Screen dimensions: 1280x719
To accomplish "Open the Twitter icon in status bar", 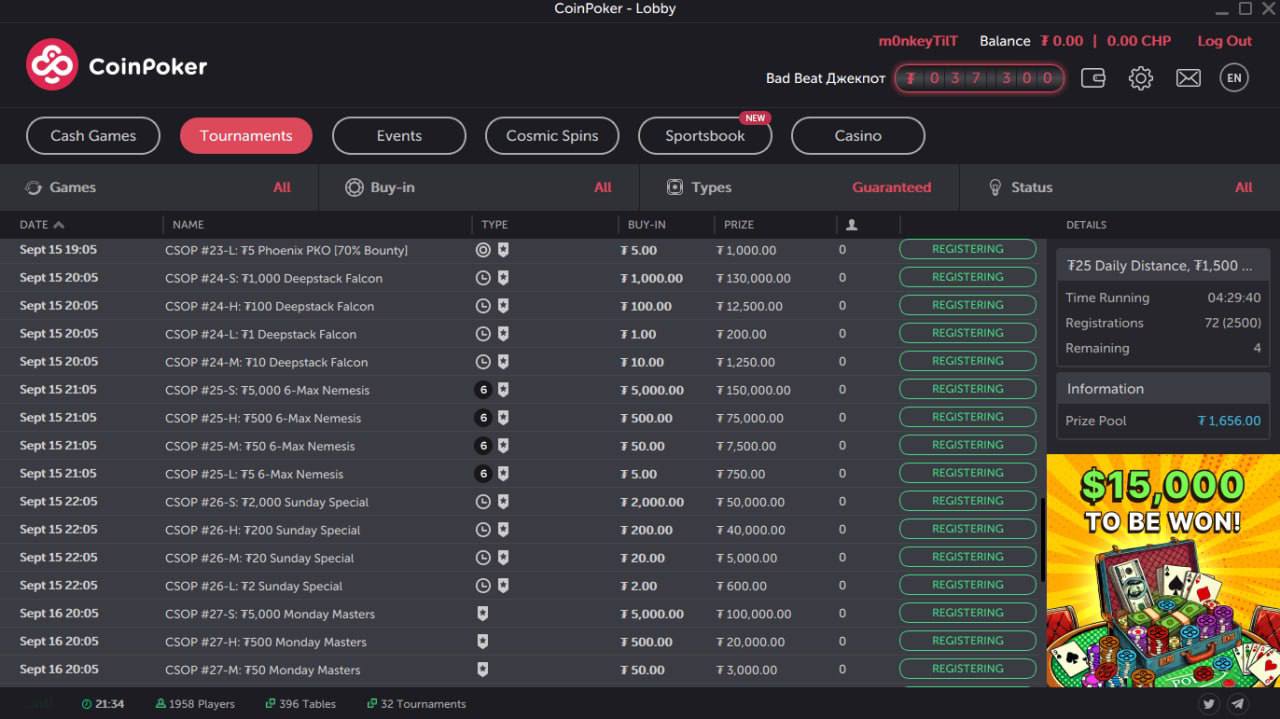I will click(x=1209, y=704).
